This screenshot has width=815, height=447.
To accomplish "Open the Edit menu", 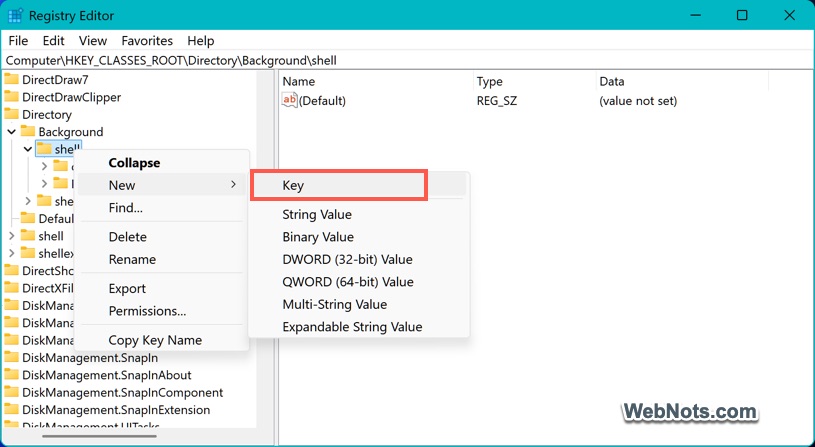I will [54, 41].
